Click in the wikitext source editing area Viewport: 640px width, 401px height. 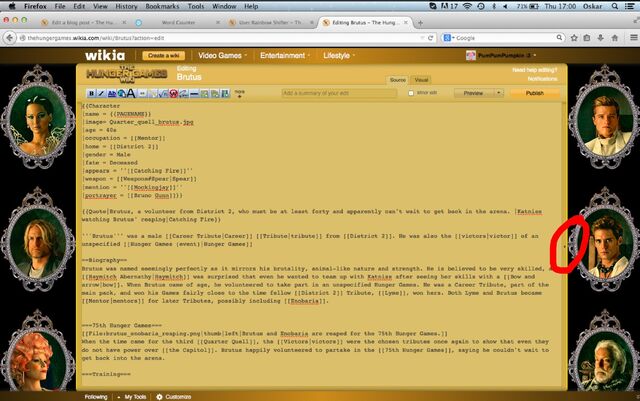pyautogui.click(x=322, y=243)
